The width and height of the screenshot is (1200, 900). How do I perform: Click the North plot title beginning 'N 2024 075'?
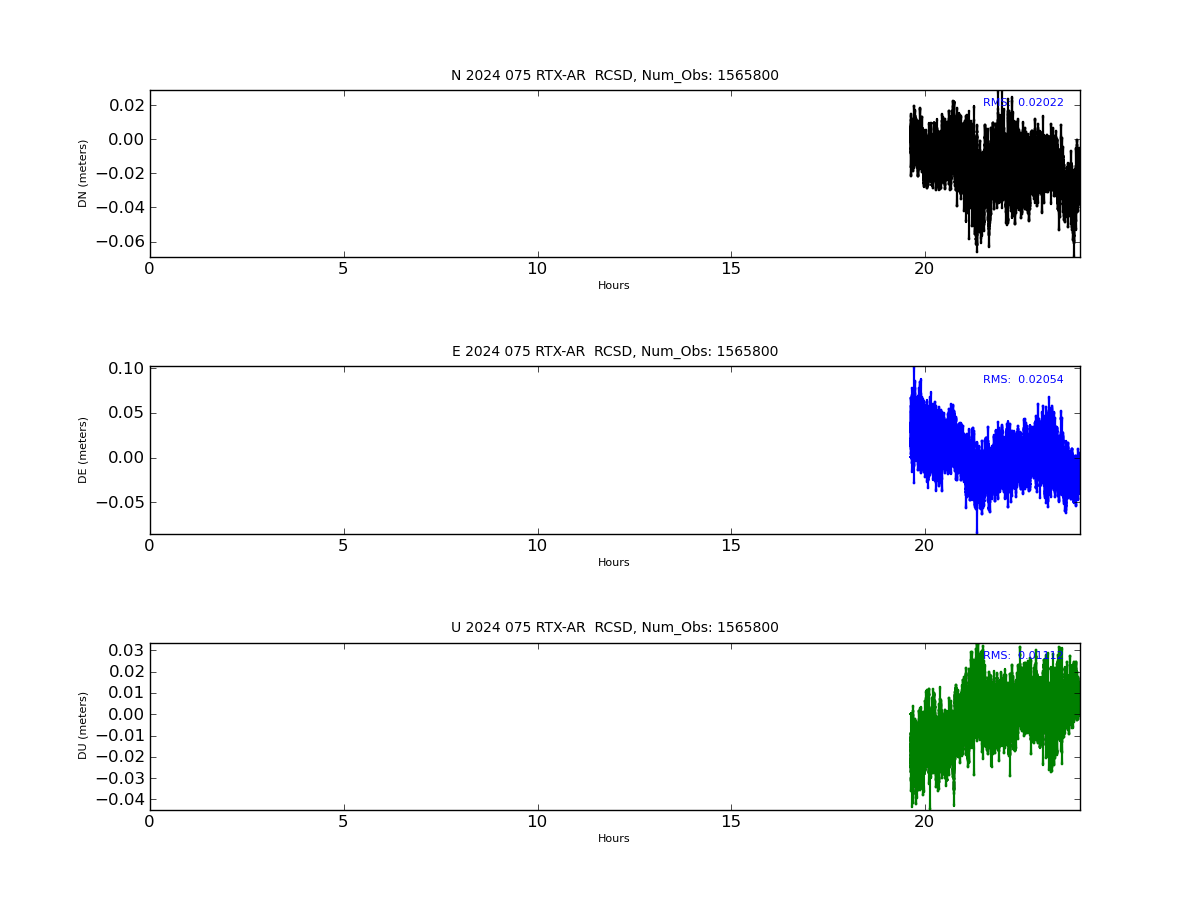614,75
